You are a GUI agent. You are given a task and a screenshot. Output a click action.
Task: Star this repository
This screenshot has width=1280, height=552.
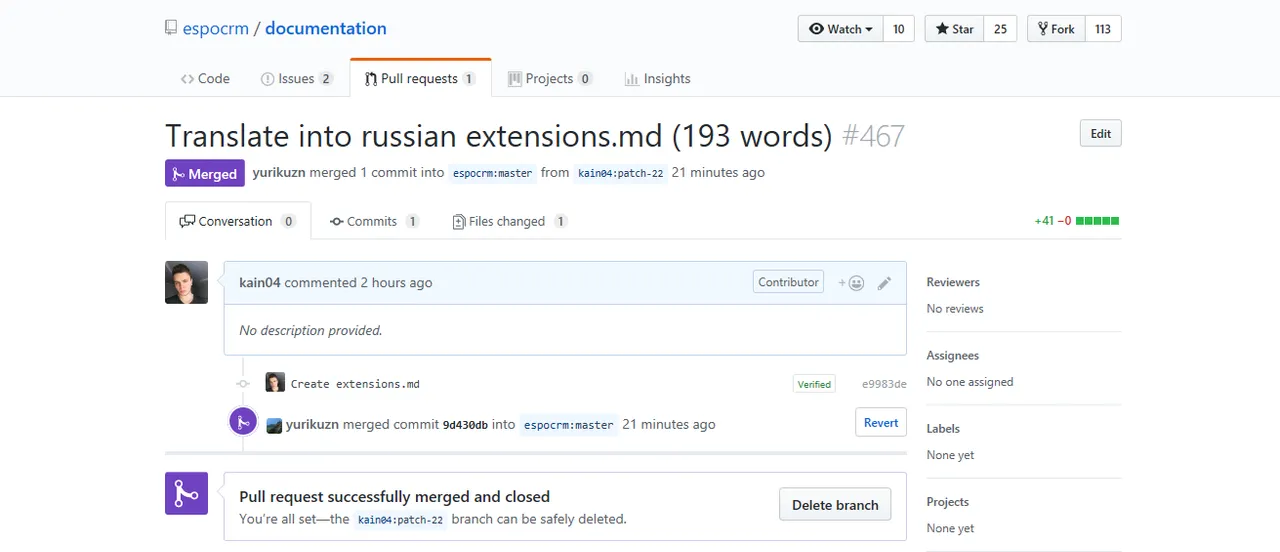(954, 29)
